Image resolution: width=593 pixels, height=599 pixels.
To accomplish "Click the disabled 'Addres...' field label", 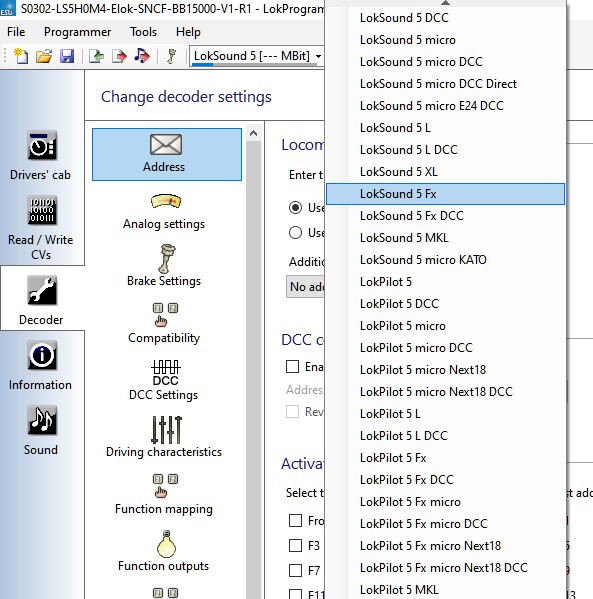I will tap(305, 390).
